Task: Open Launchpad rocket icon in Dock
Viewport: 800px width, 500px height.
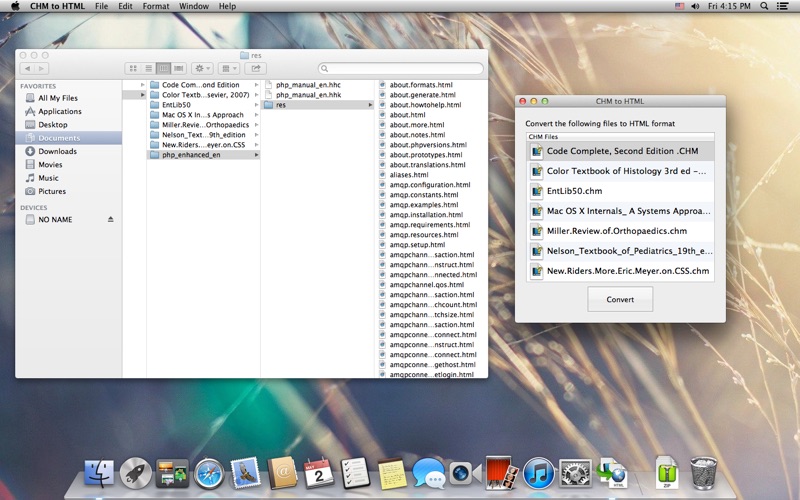Action: coord(135,473)
